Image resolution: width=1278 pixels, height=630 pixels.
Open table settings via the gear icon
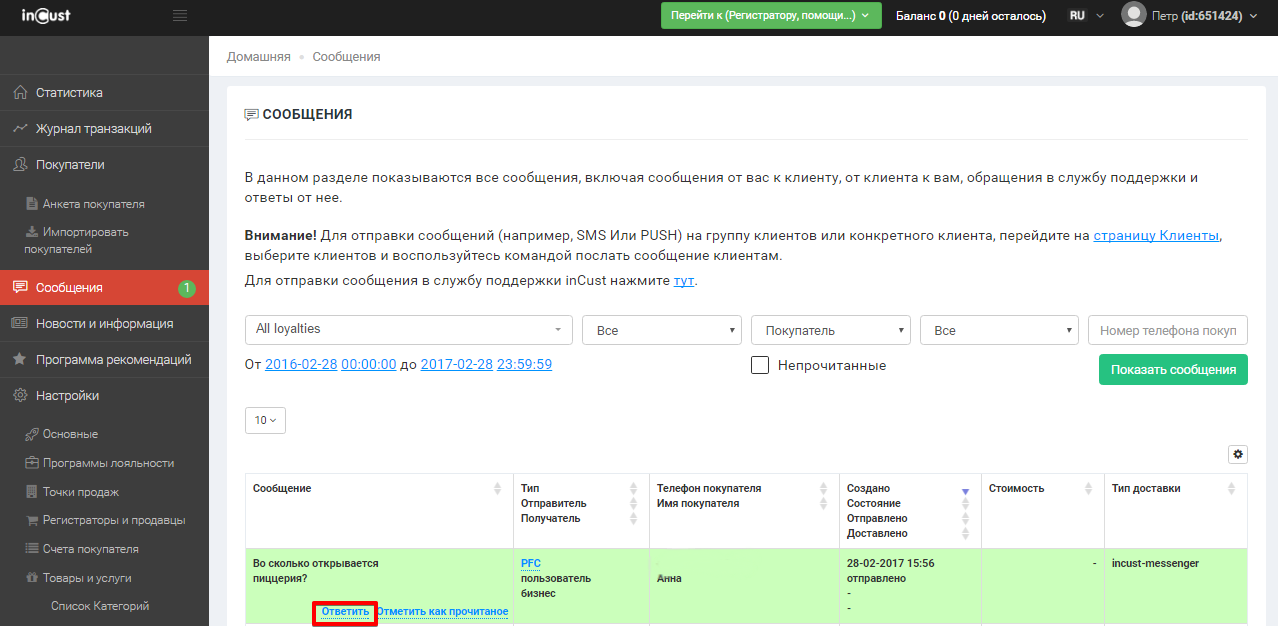1238,454
